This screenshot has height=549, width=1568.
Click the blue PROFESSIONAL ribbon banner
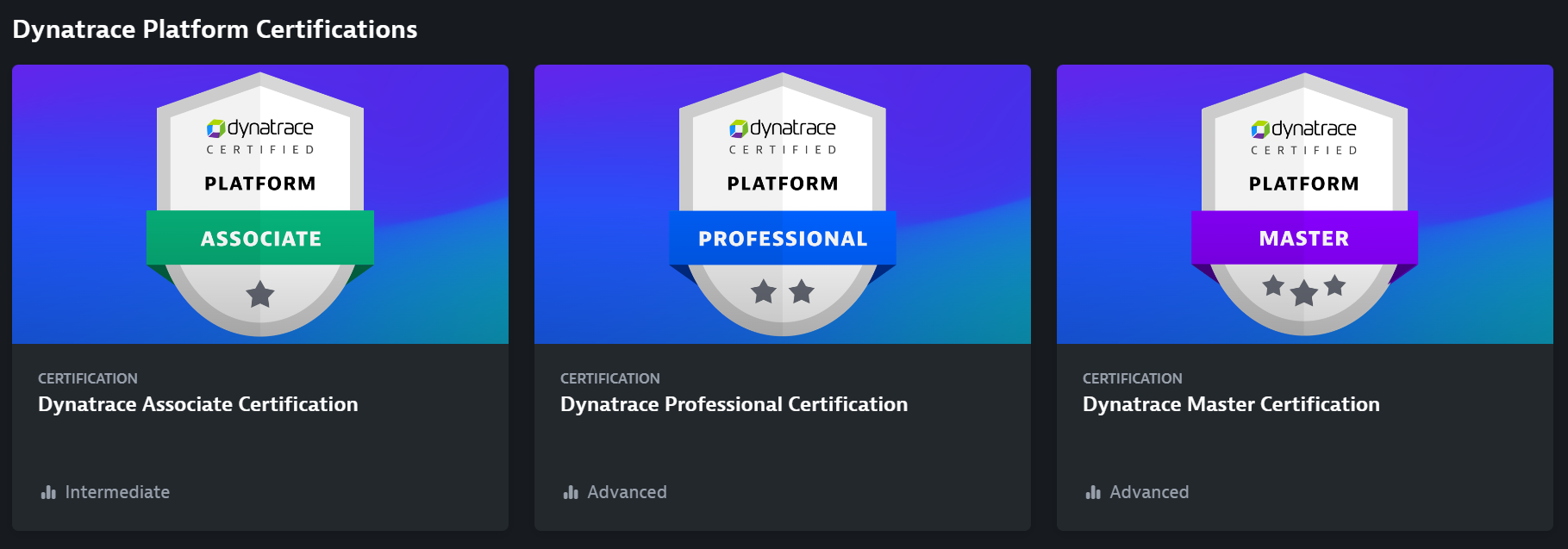(783, 238)
